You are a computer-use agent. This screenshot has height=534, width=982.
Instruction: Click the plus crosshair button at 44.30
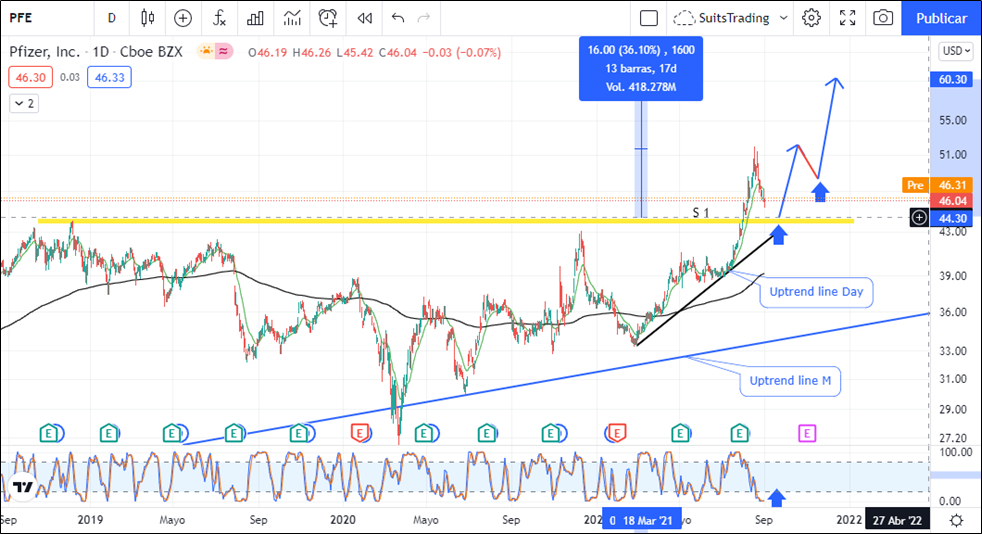point(920,217)
